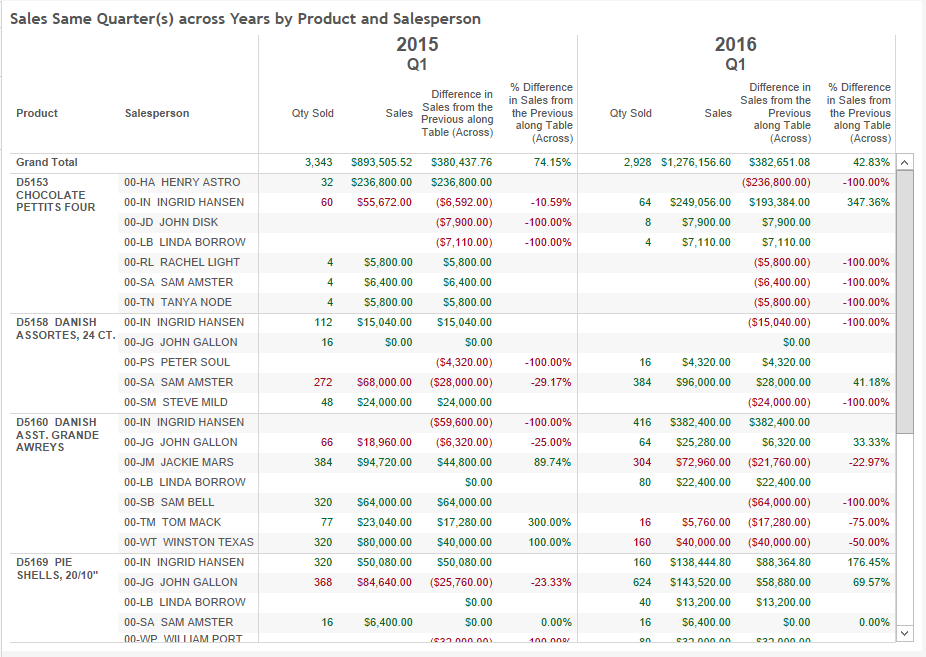Click Grand Total sales $1,276,156.60
926x657 pixels.
pyautogui.click(x=696, y=162)
